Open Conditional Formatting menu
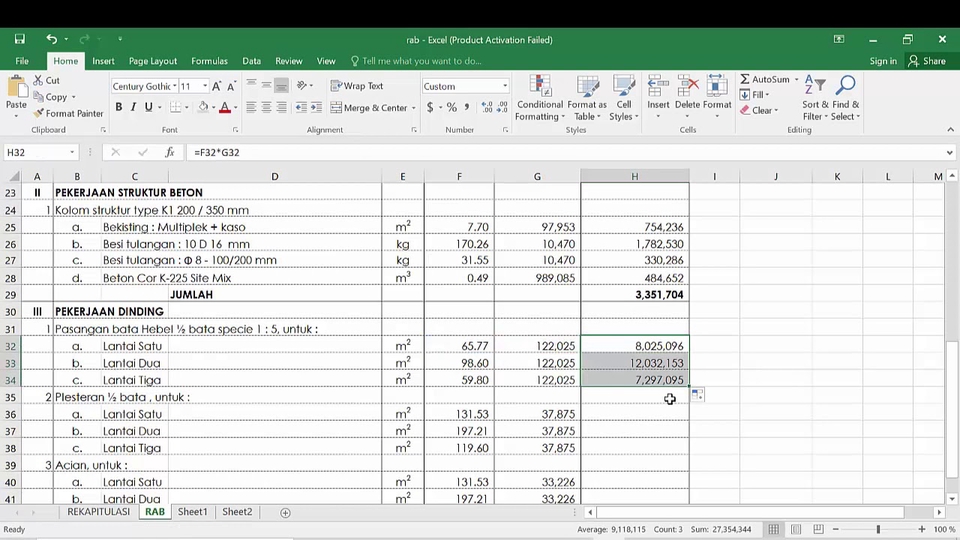 539,97
